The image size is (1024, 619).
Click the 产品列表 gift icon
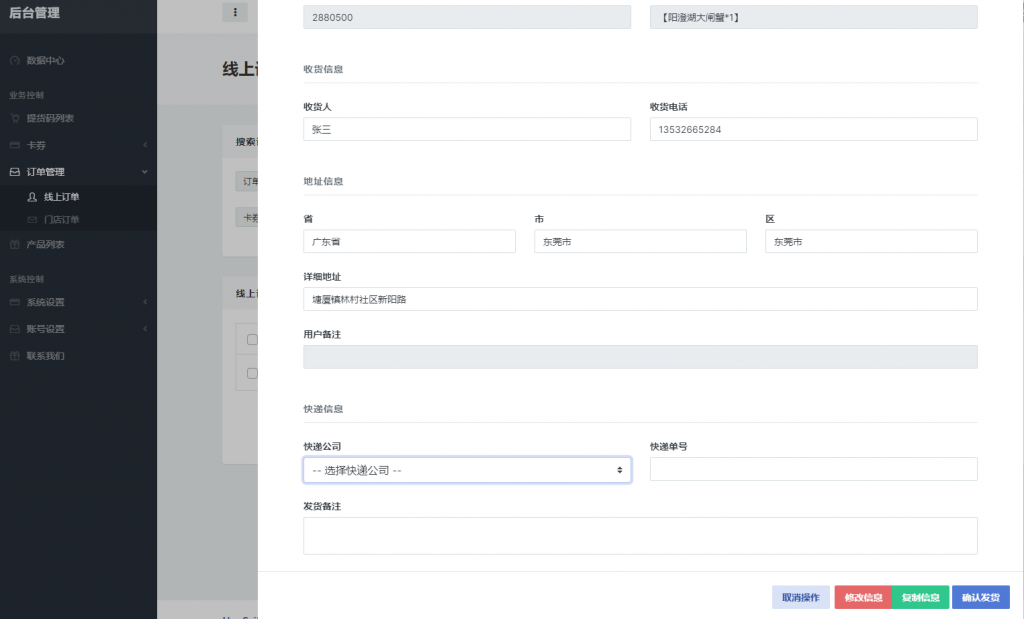(14, 244)
